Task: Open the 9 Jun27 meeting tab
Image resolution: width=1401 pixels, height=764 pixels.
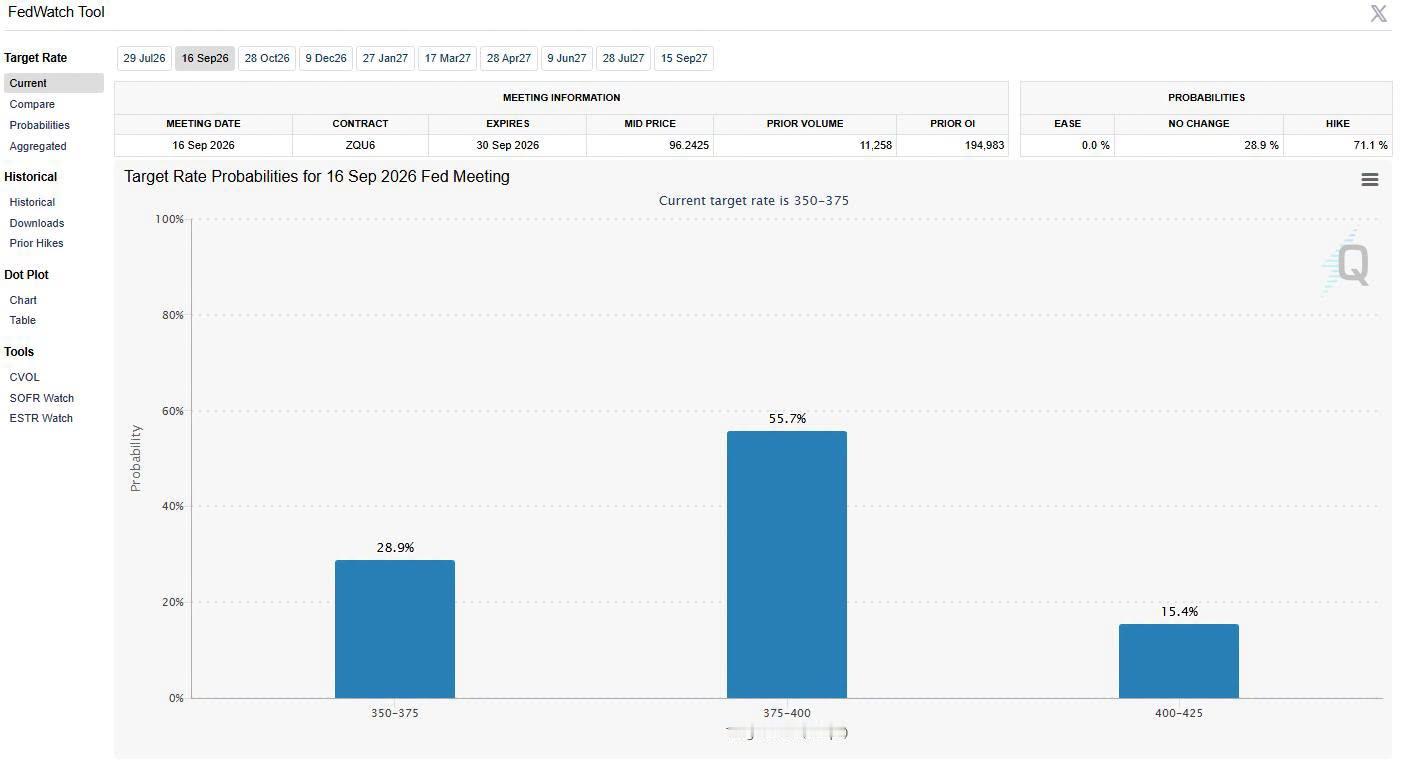Action: click(567, 58)
